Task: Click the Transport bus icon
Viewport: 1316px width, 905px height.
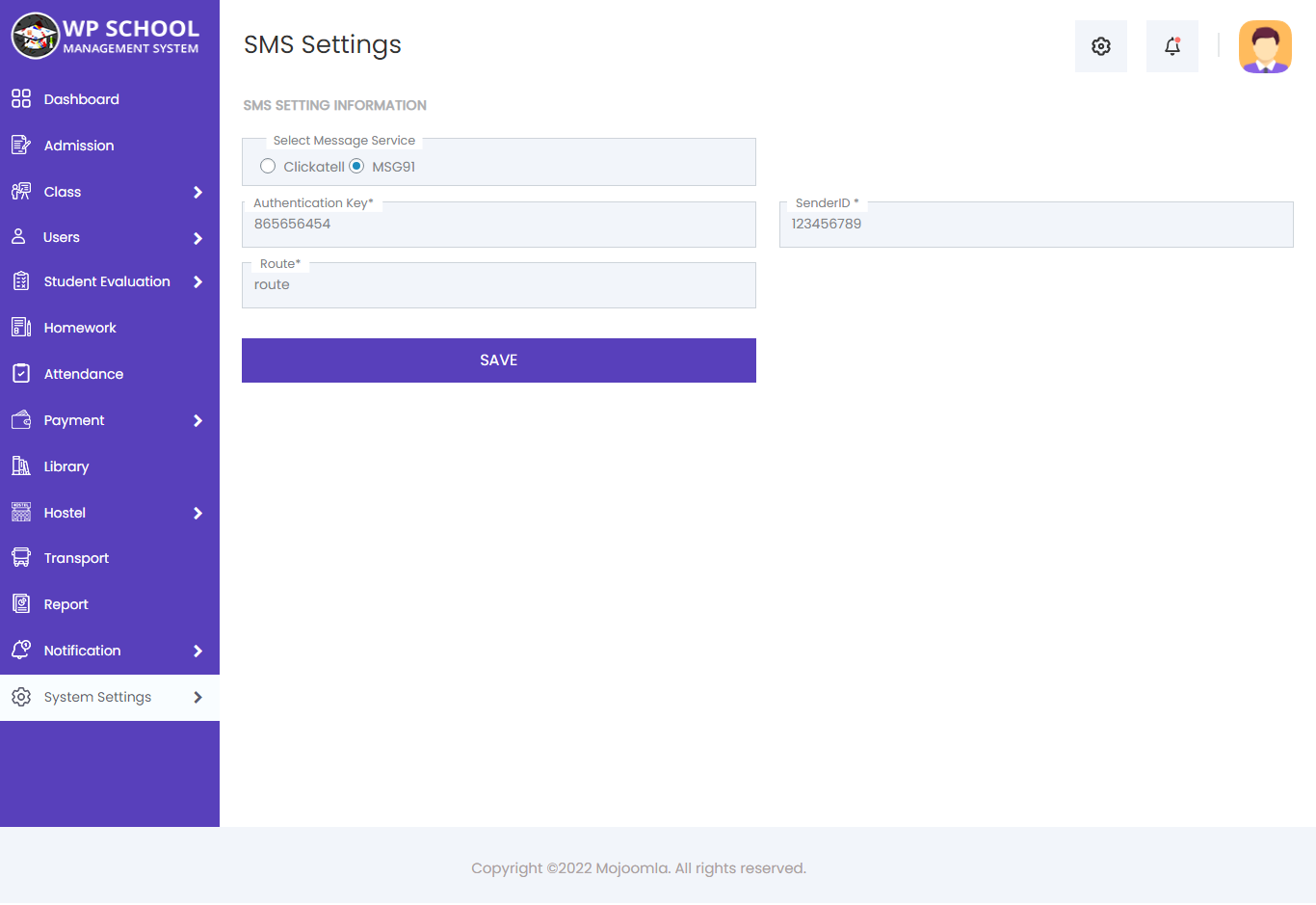Action: coord(21,557)
